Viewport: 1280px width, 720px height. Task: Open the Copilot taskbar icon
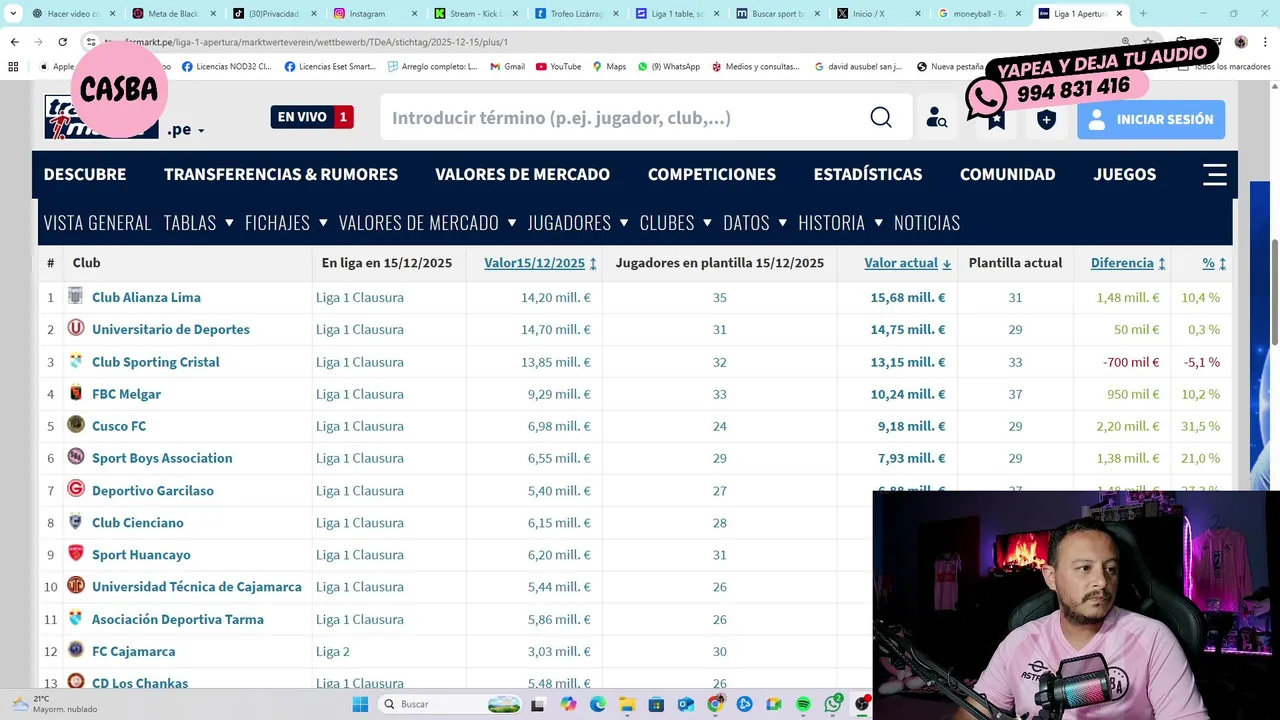[x=568, y=704]
